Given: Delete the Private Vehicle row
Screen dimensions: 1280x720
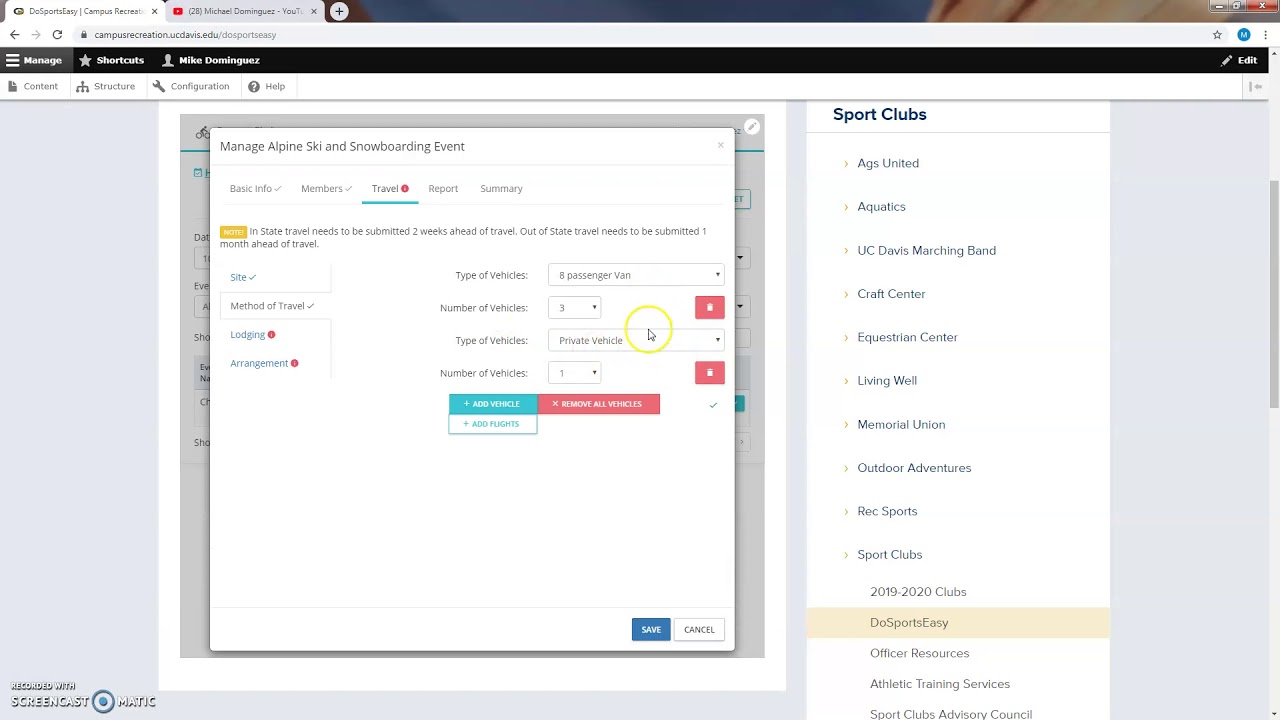Looking at the screenshot, I should coord(710,372).
